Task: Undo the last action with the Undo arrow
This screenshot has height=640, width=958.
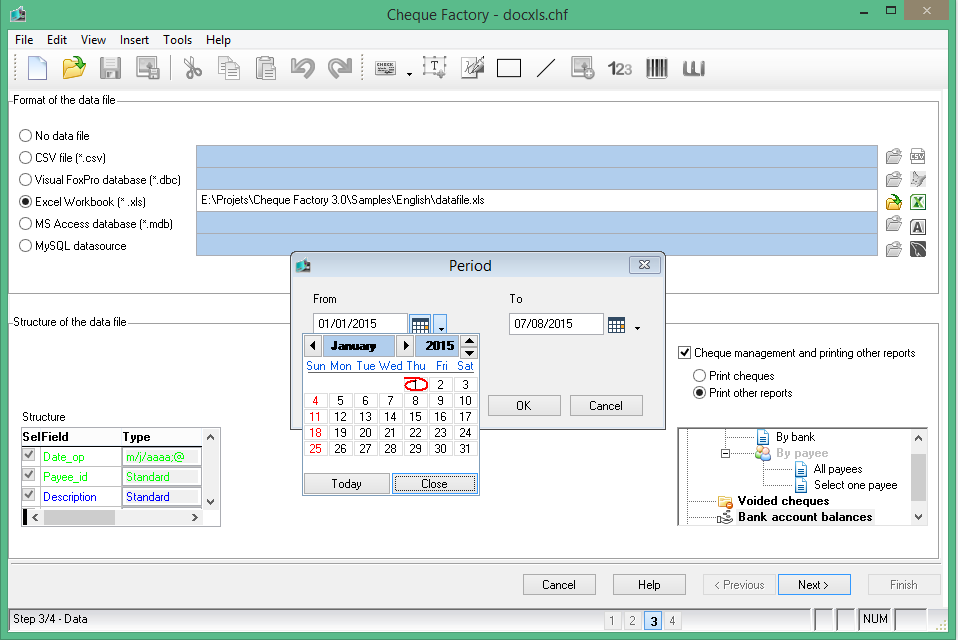Action: 302,68
